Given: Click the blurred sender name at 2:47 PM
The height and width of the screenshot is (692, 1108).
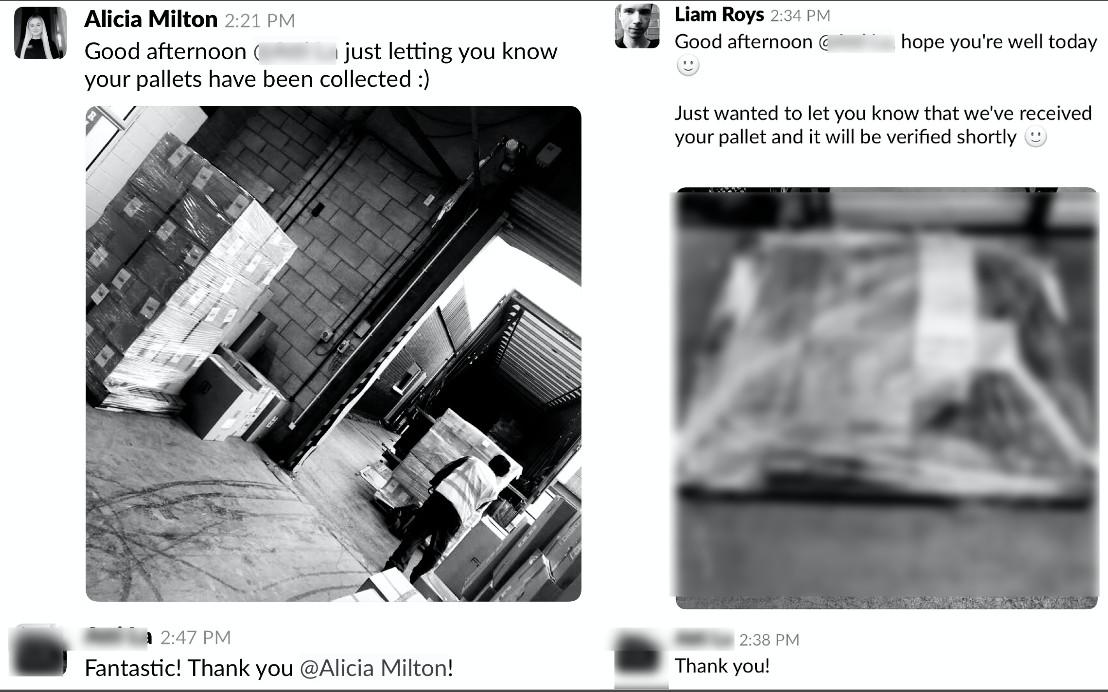Looking at the screenshot, I should tap(117, 637).
